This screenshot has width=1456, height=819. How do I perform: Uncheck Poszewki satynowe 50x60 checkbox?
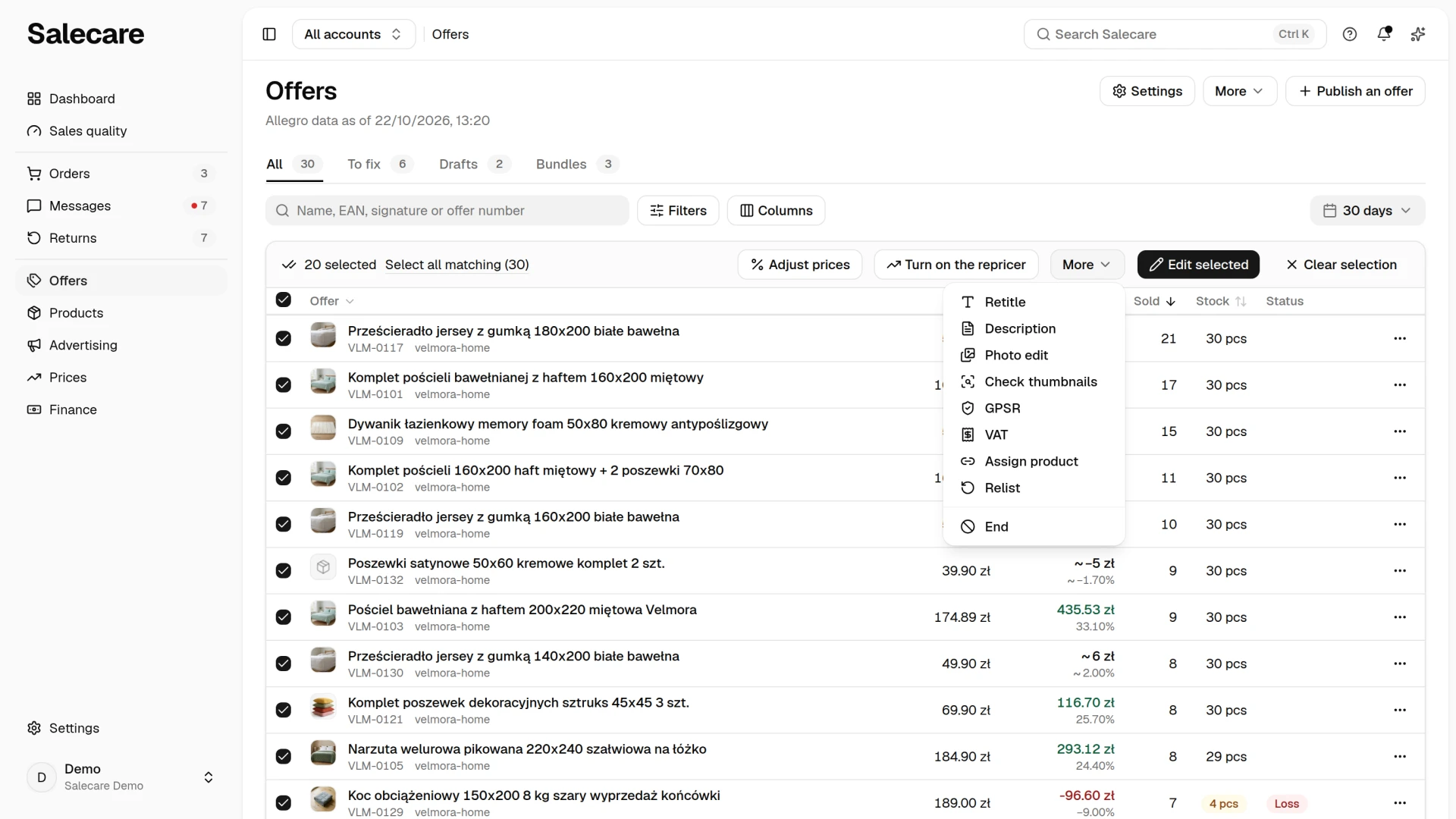pos(284,570)
